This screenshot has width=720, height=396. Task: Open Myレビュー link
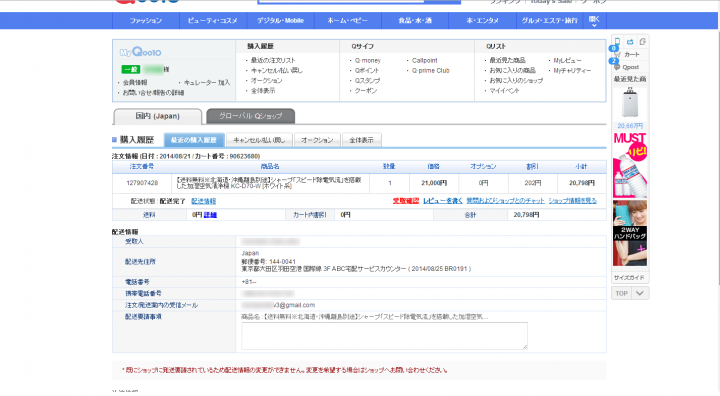point(568,60)
